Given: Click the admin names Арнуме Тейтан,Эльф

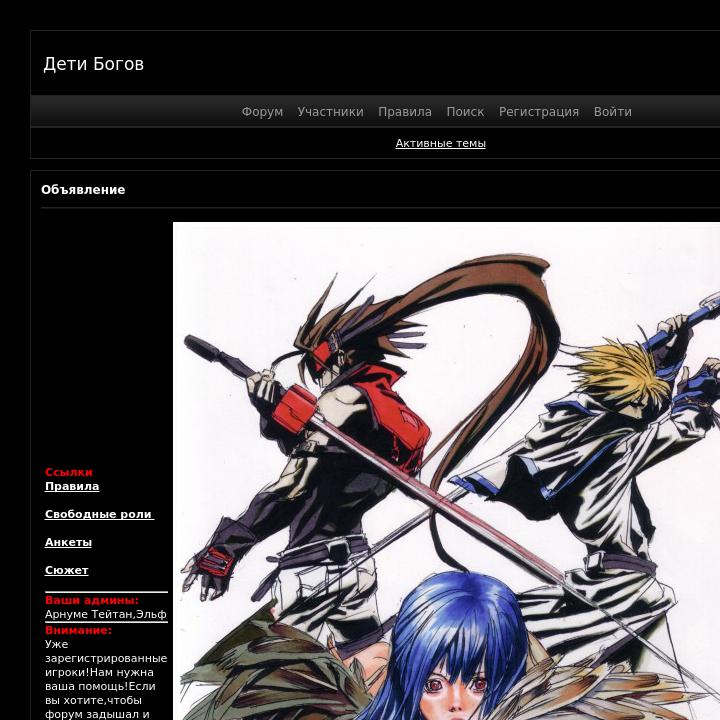Looking at the screenshot, I should click(x=106, y=614).
